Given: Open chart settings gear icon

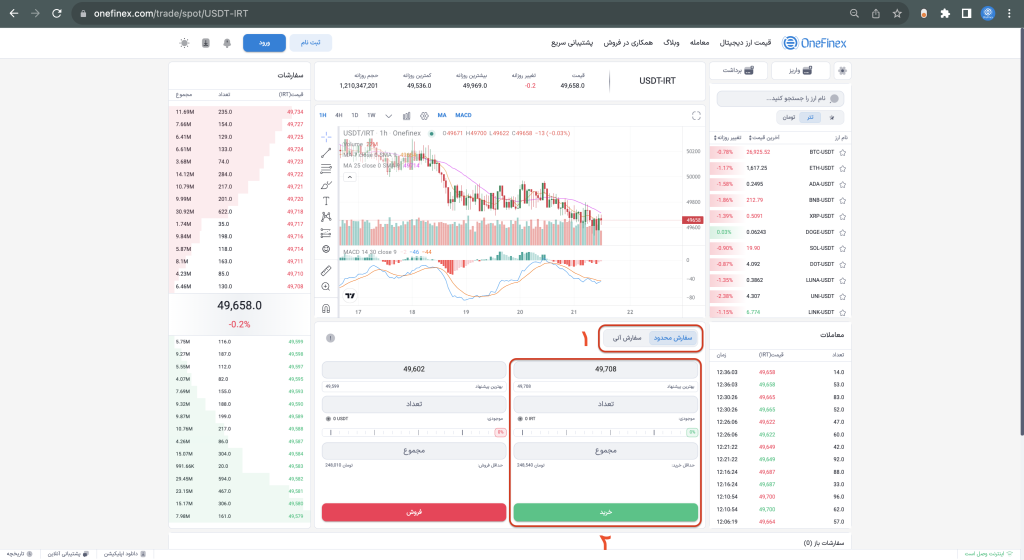Looking at the screenshot, I should point(424,115).
